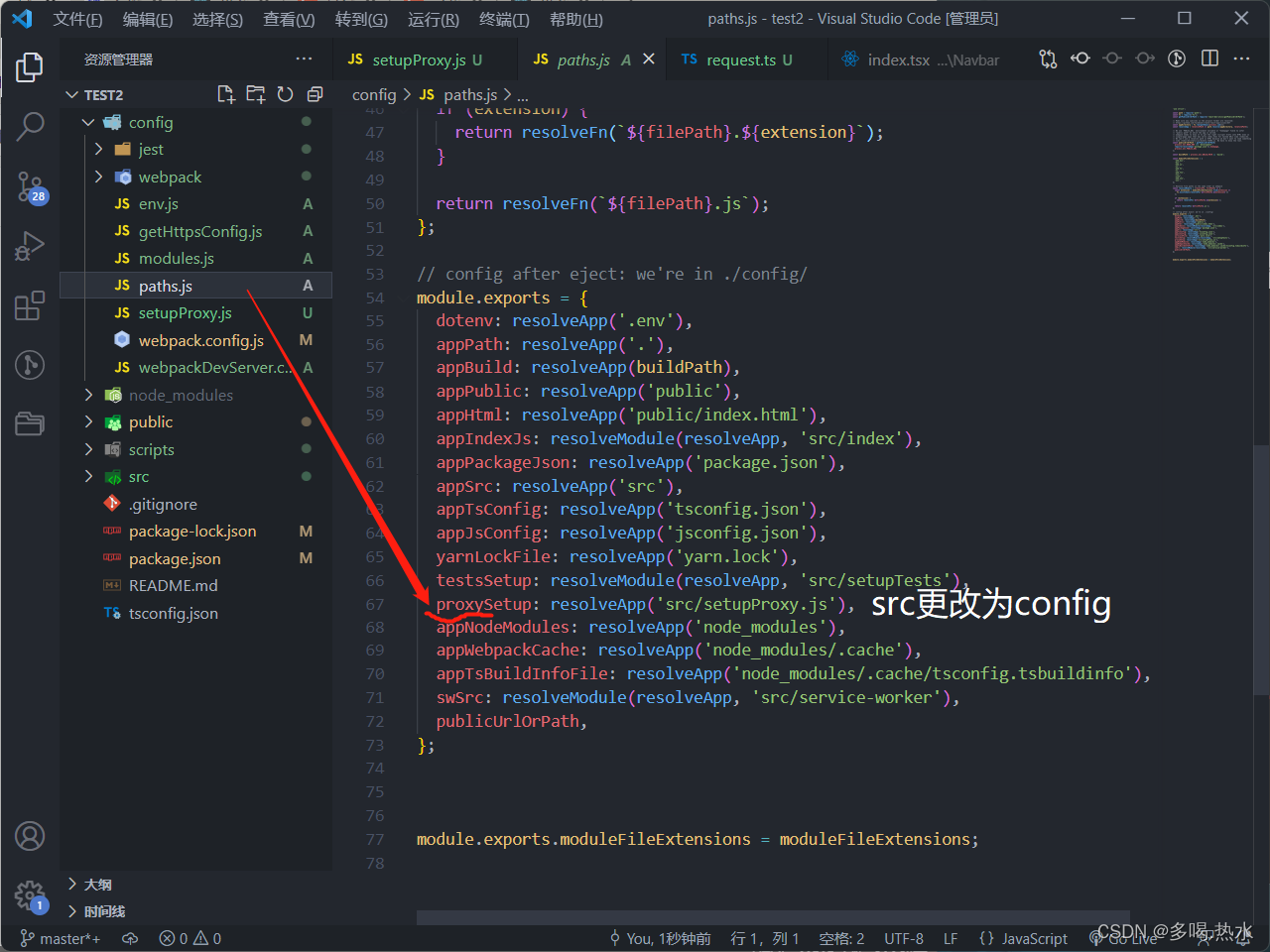Open explorer more actions ellipsis
Image resolution: width=1270 pixels, height=952 pixels.
point(304,59)
